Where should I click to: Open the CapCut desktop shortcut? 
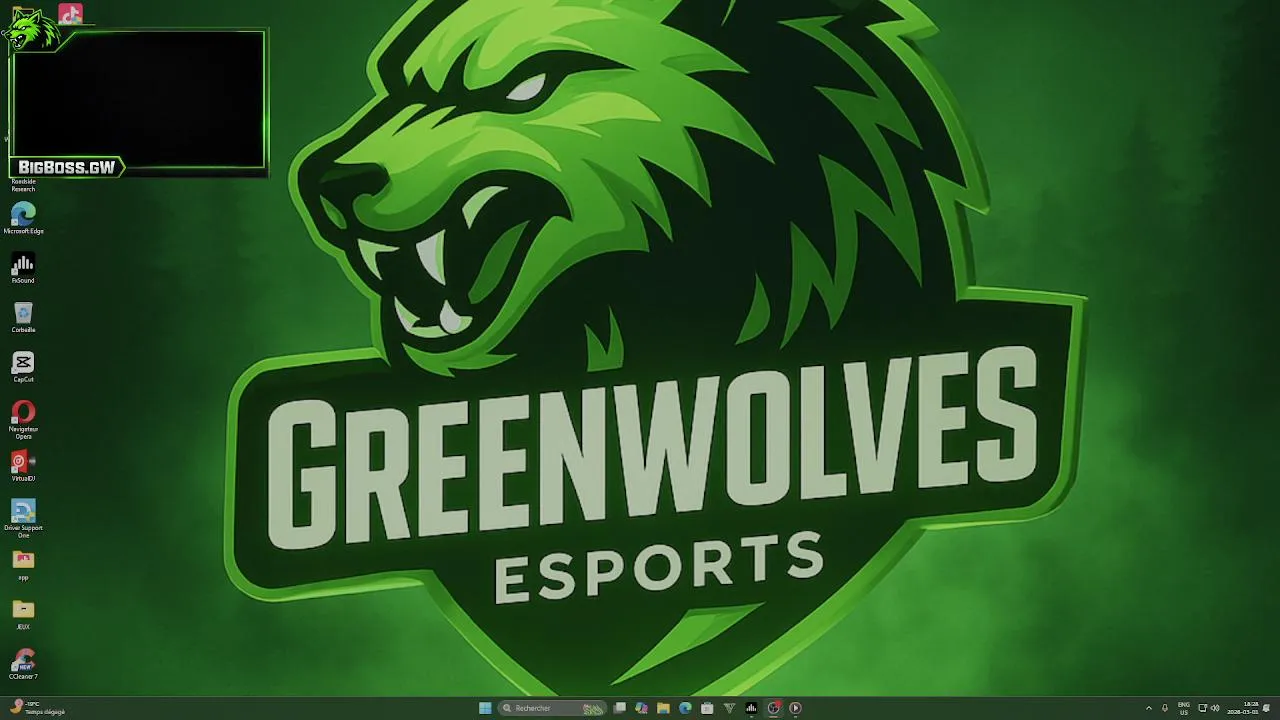pos(23,367)
